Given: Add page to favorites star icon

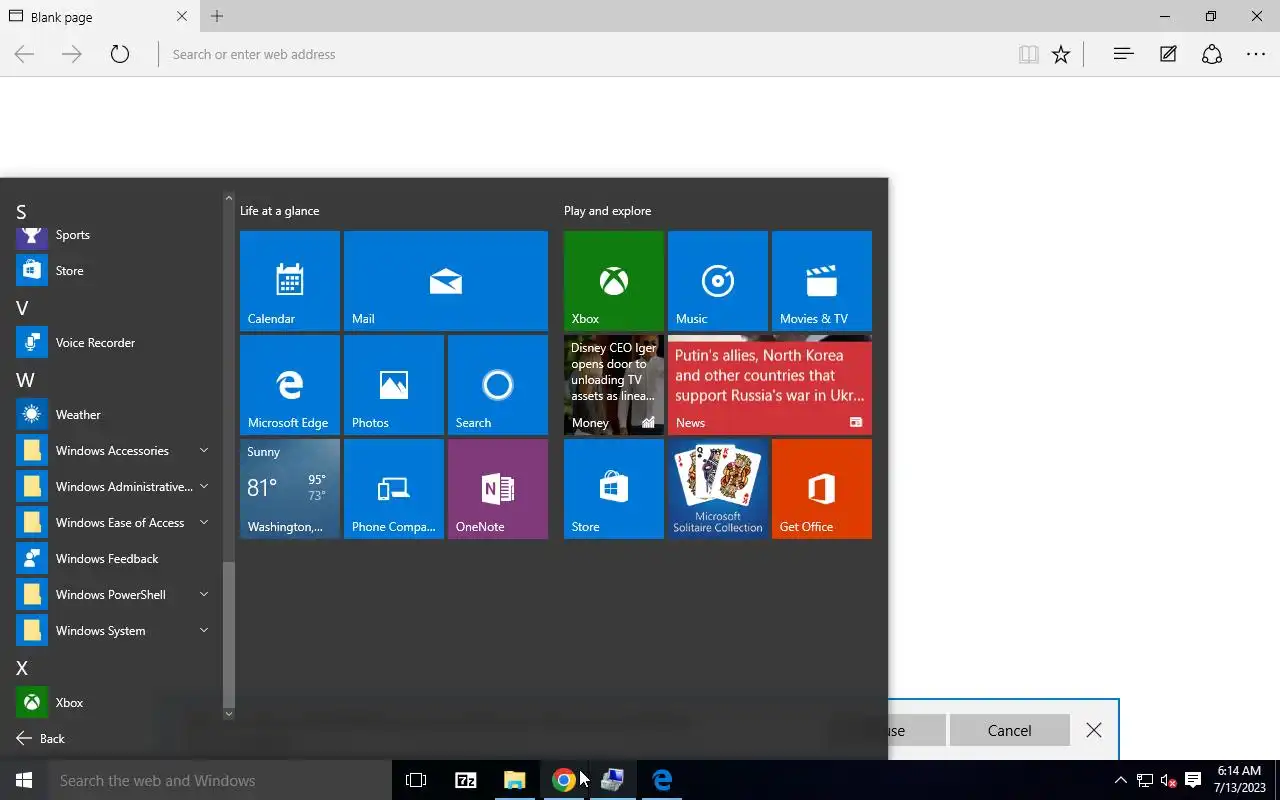Looking at the screenshot, I should point(1061,55).
